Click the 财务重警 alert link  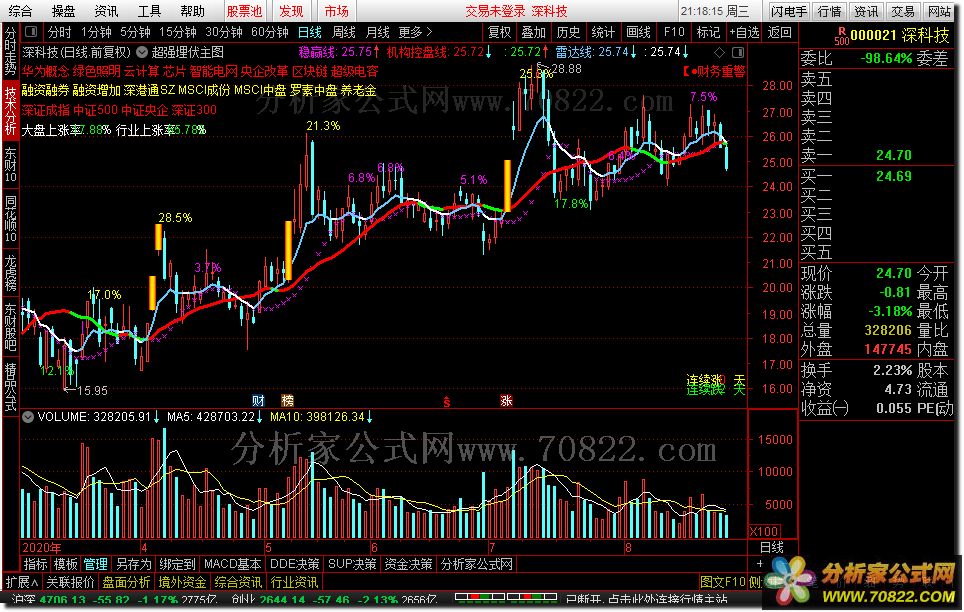719,72
